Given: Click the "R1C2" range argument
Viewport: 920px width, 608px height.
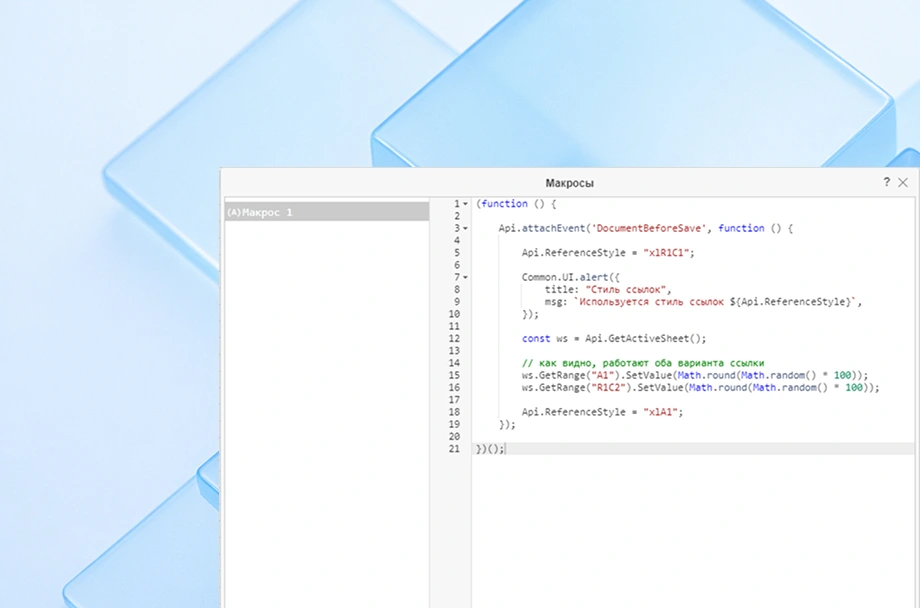Looking at the screenshot, I should pos(608,388).
